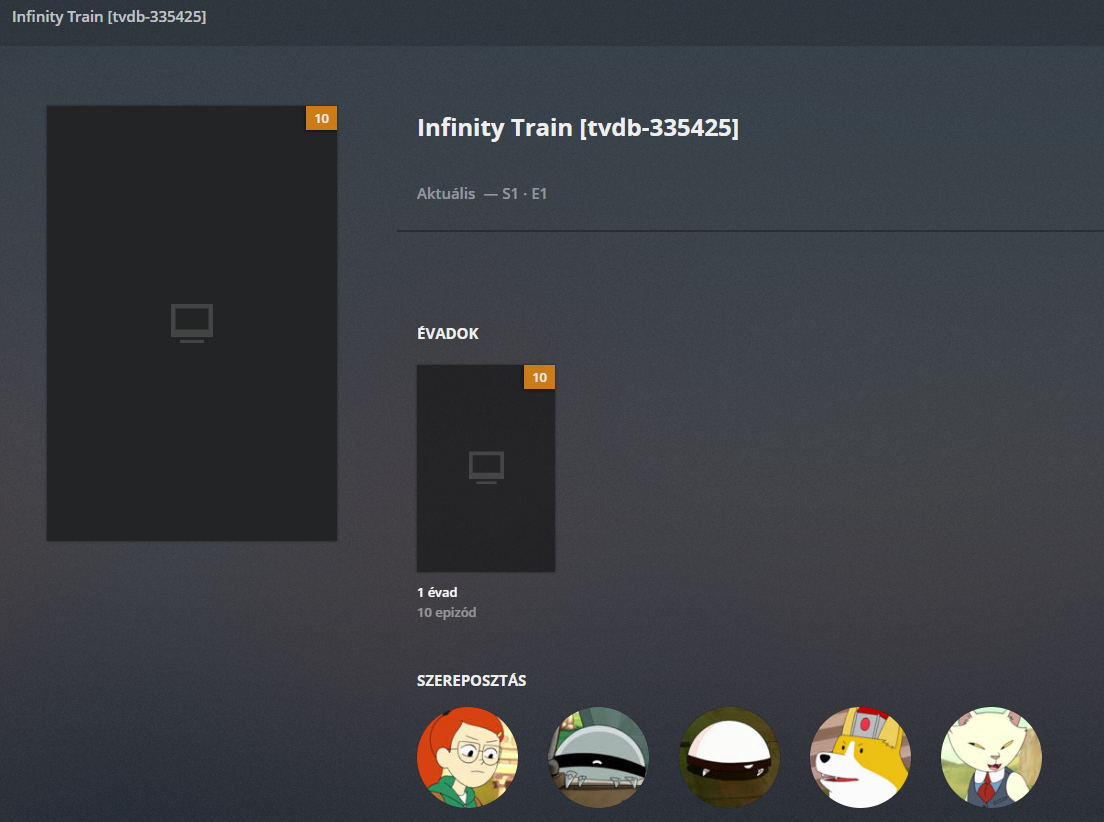
Task: Click the page title "Infinity Train [tvdb-335425]"
Action: (578, 127)
